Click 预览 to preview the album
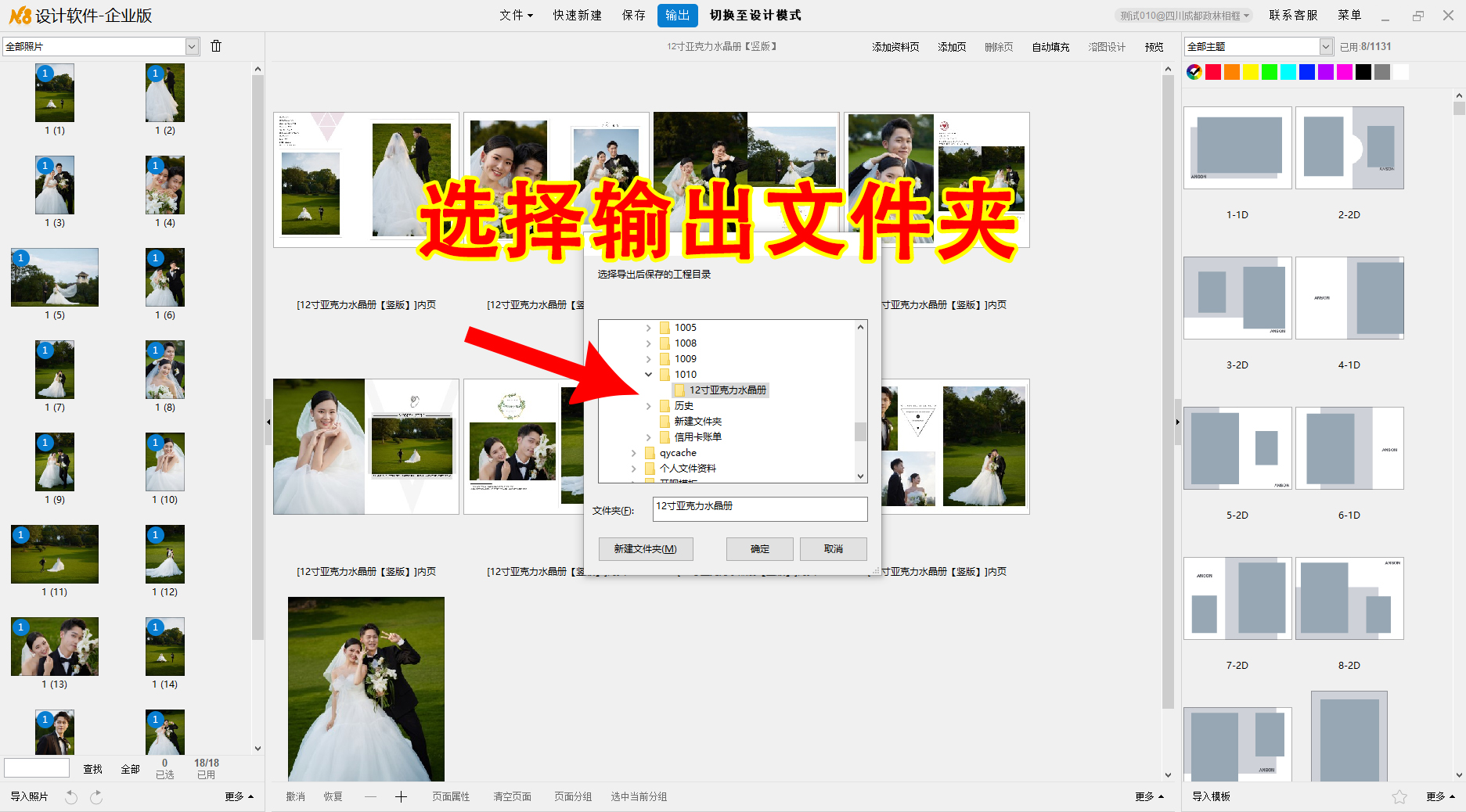This screenshot has width=1466, height=812. coord(1154,47)
